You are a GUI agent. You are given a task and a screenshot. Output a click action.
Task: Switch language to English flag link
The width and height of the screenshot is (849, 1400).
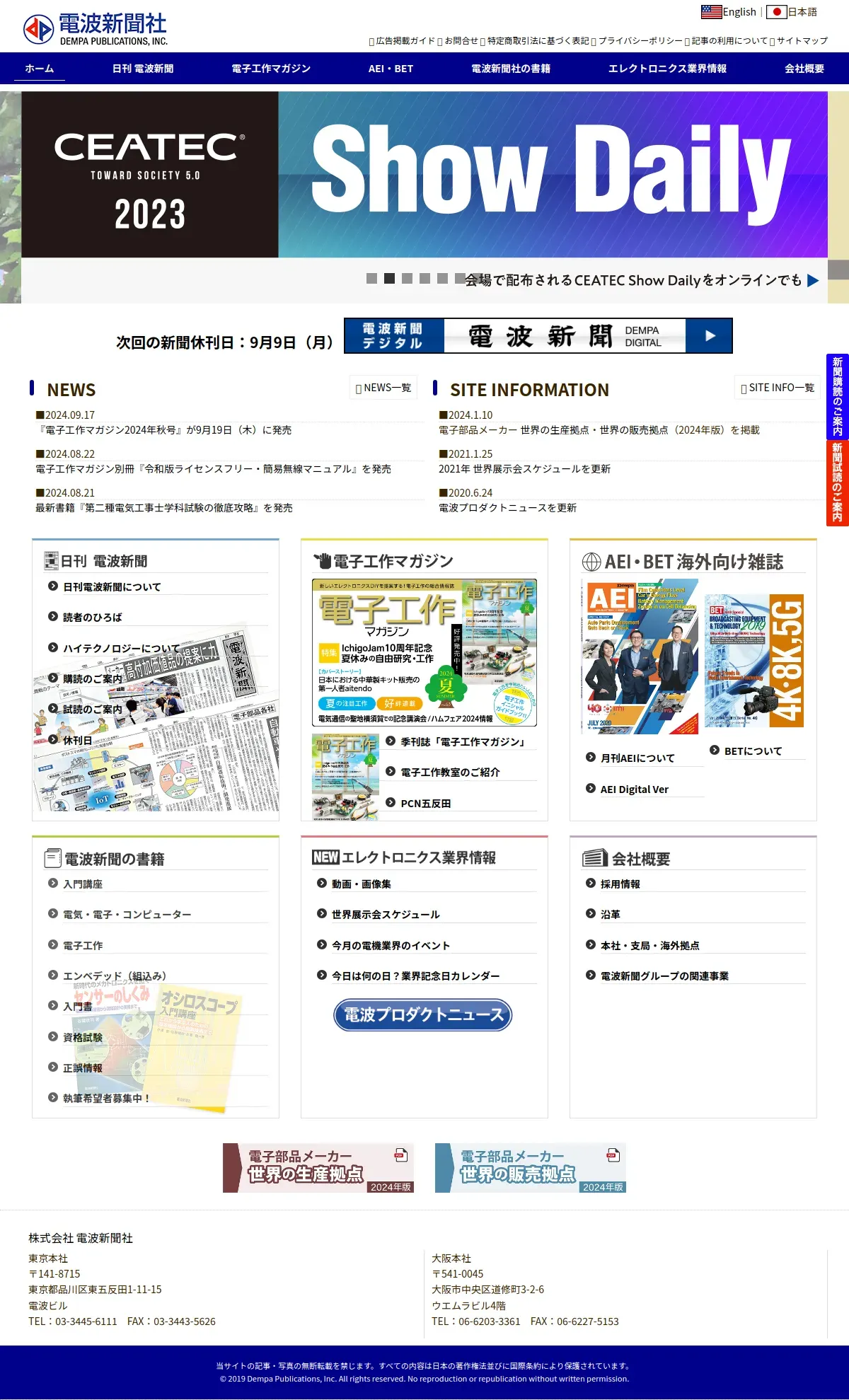coord(729,12)
